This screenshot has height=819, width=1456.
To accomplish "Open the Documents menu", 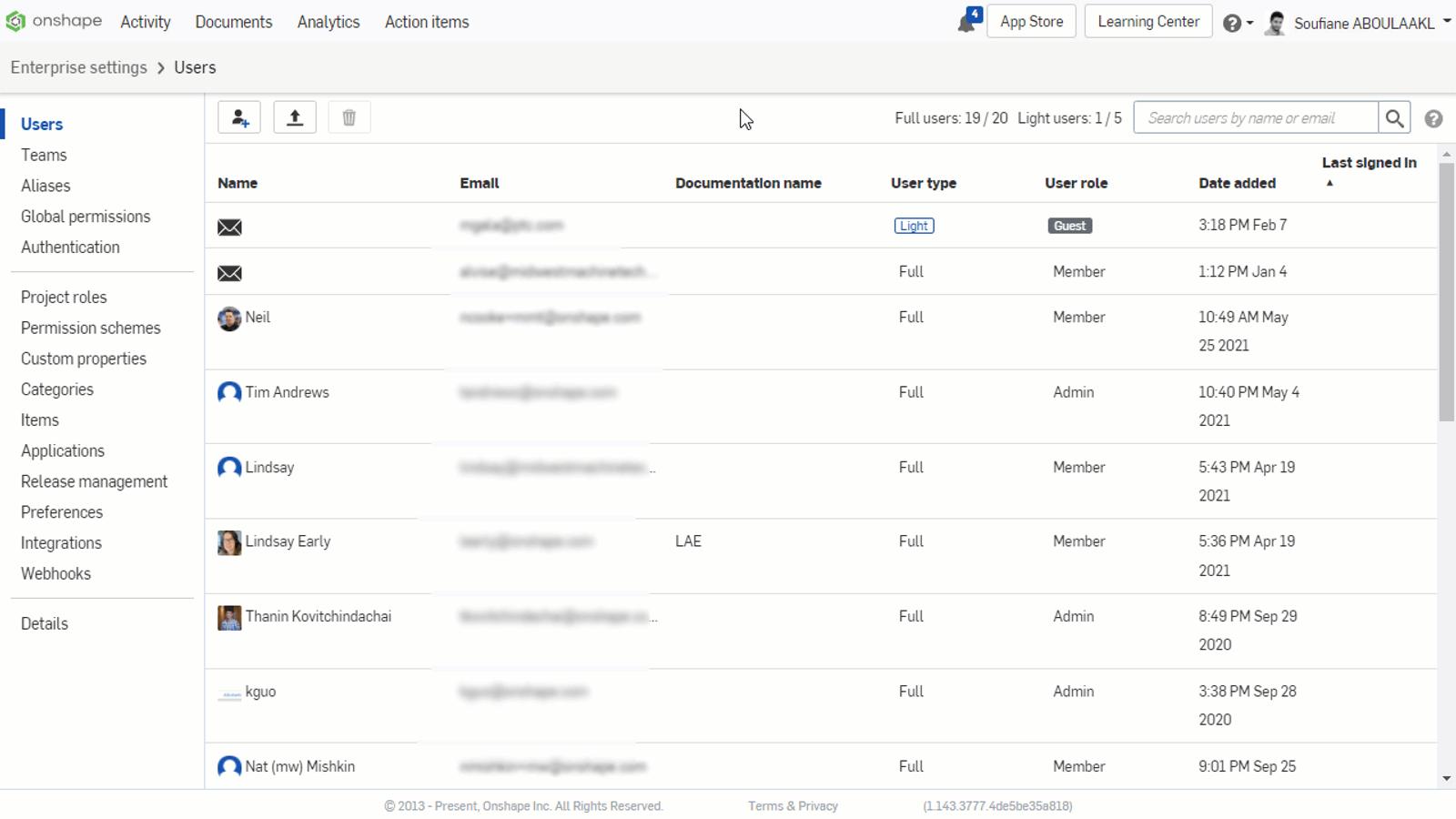I will 234,22.
